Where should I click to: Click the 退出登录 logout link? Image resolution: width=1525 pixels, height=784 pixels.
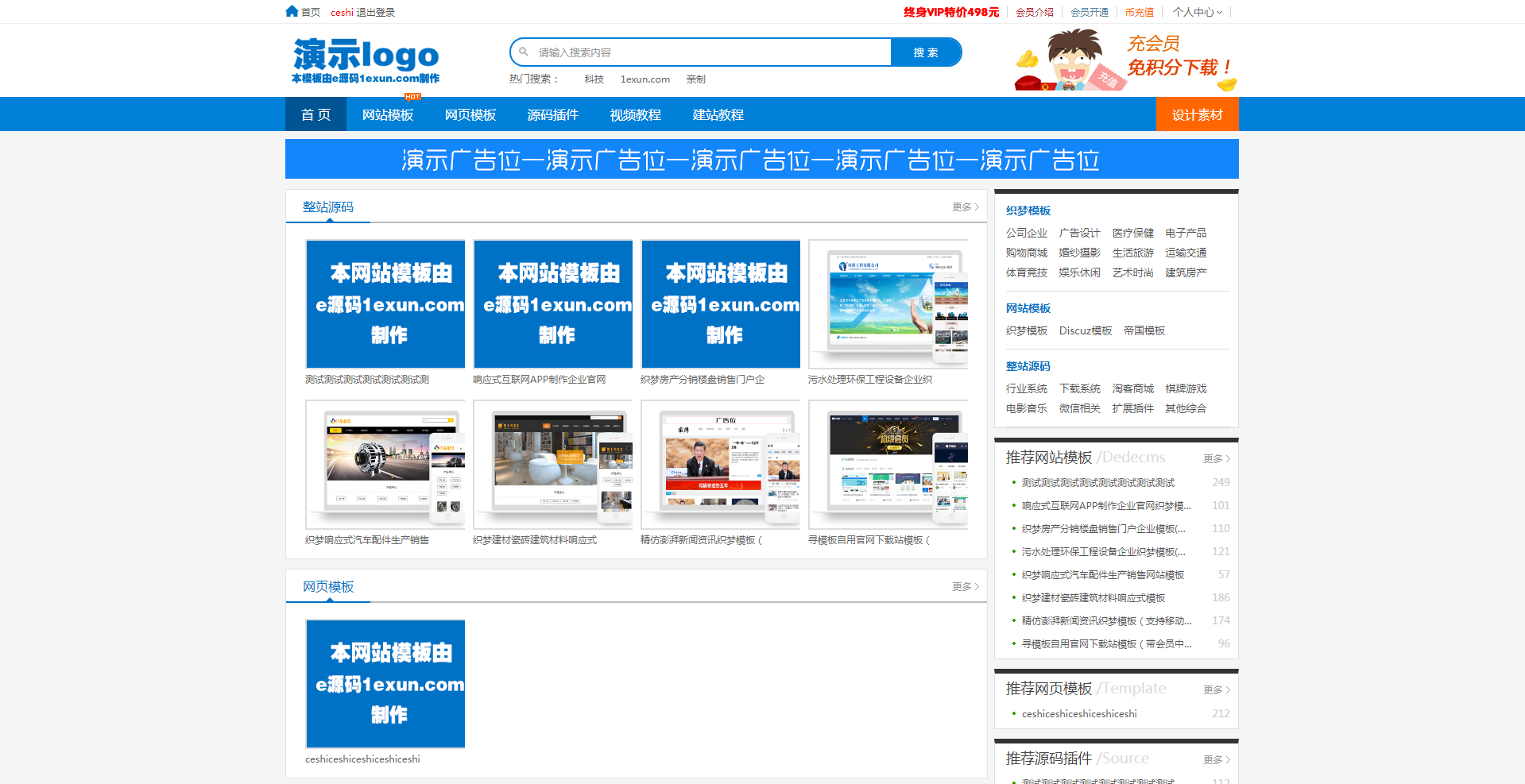click(376, 12)
